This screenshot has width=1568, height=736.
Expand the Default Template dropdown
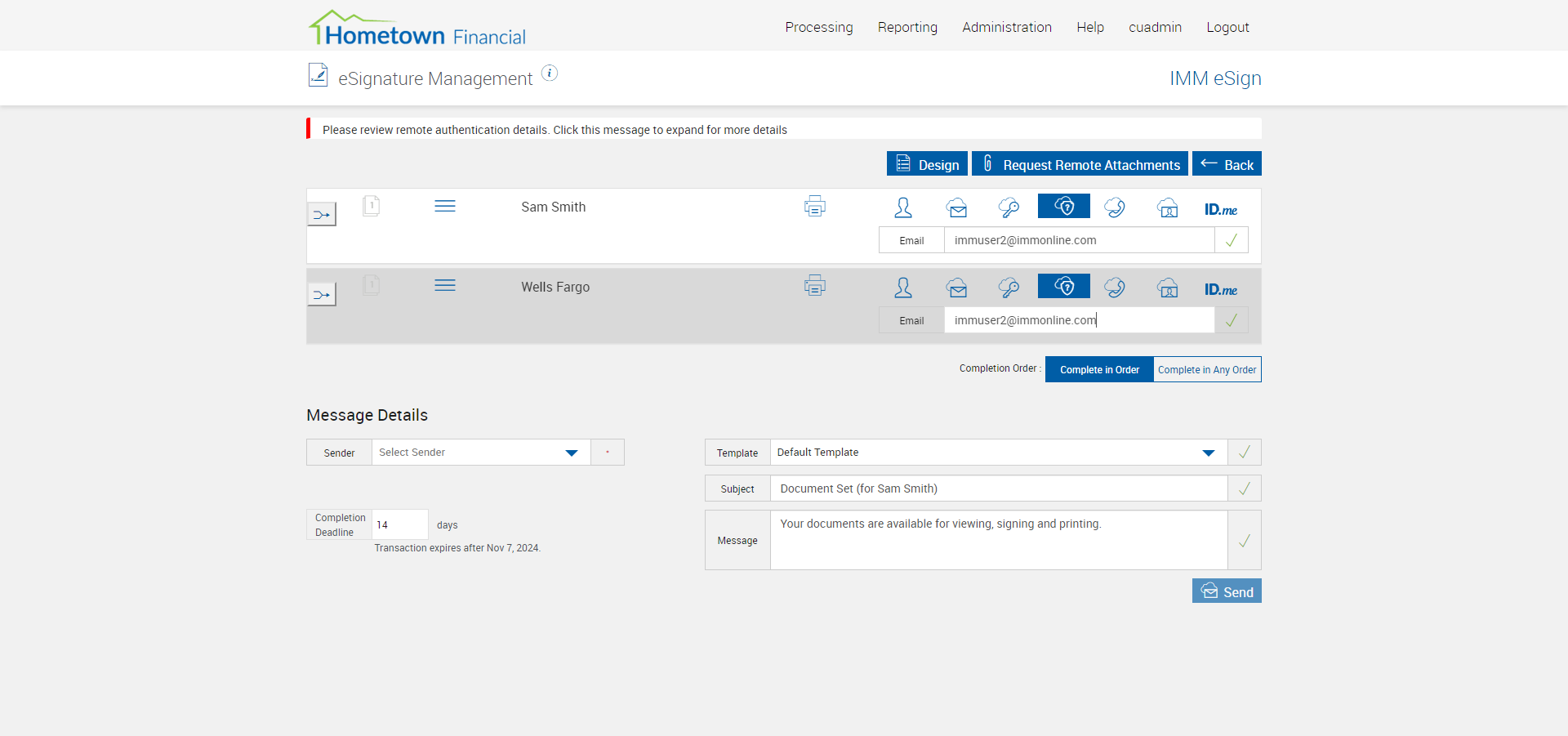click(998, 453)
